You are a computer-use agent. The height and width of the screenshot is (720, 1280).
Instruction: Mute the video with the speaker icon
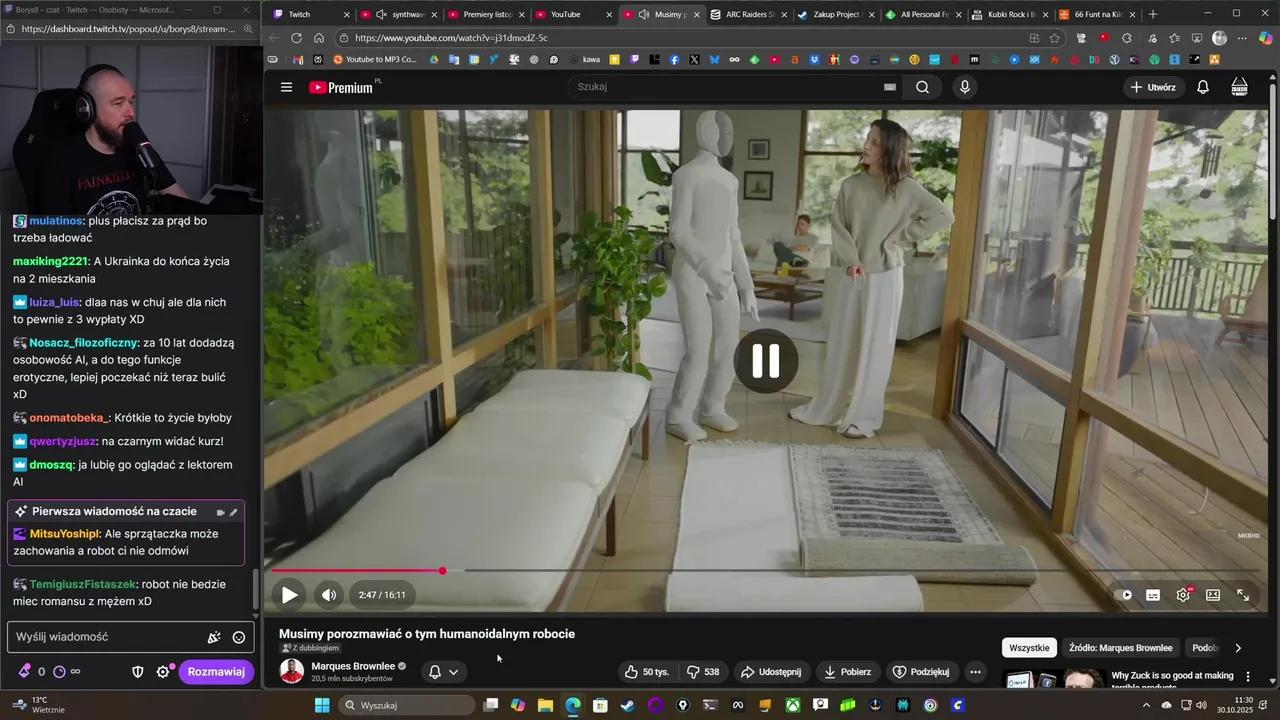[x=329, y=595]
